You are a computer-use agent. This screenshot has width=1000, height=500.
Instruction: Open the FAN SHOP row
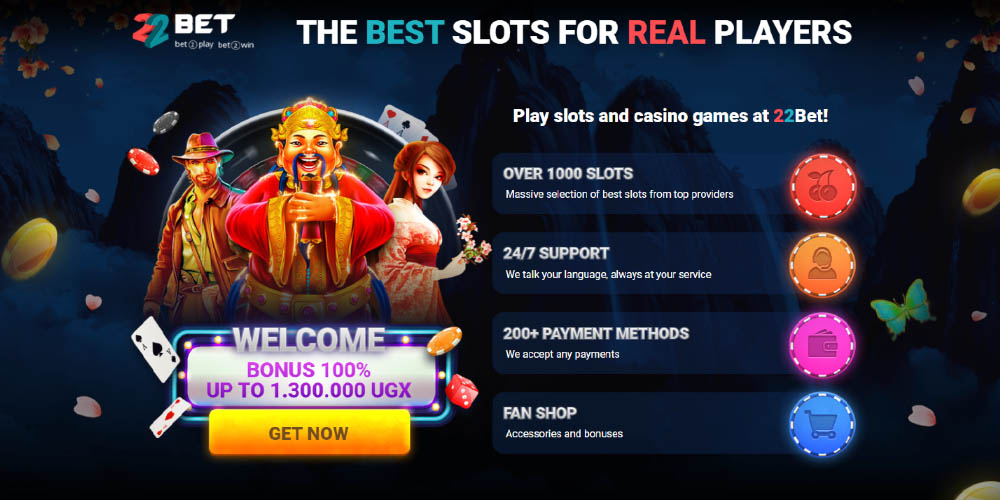tap(675, 423)
